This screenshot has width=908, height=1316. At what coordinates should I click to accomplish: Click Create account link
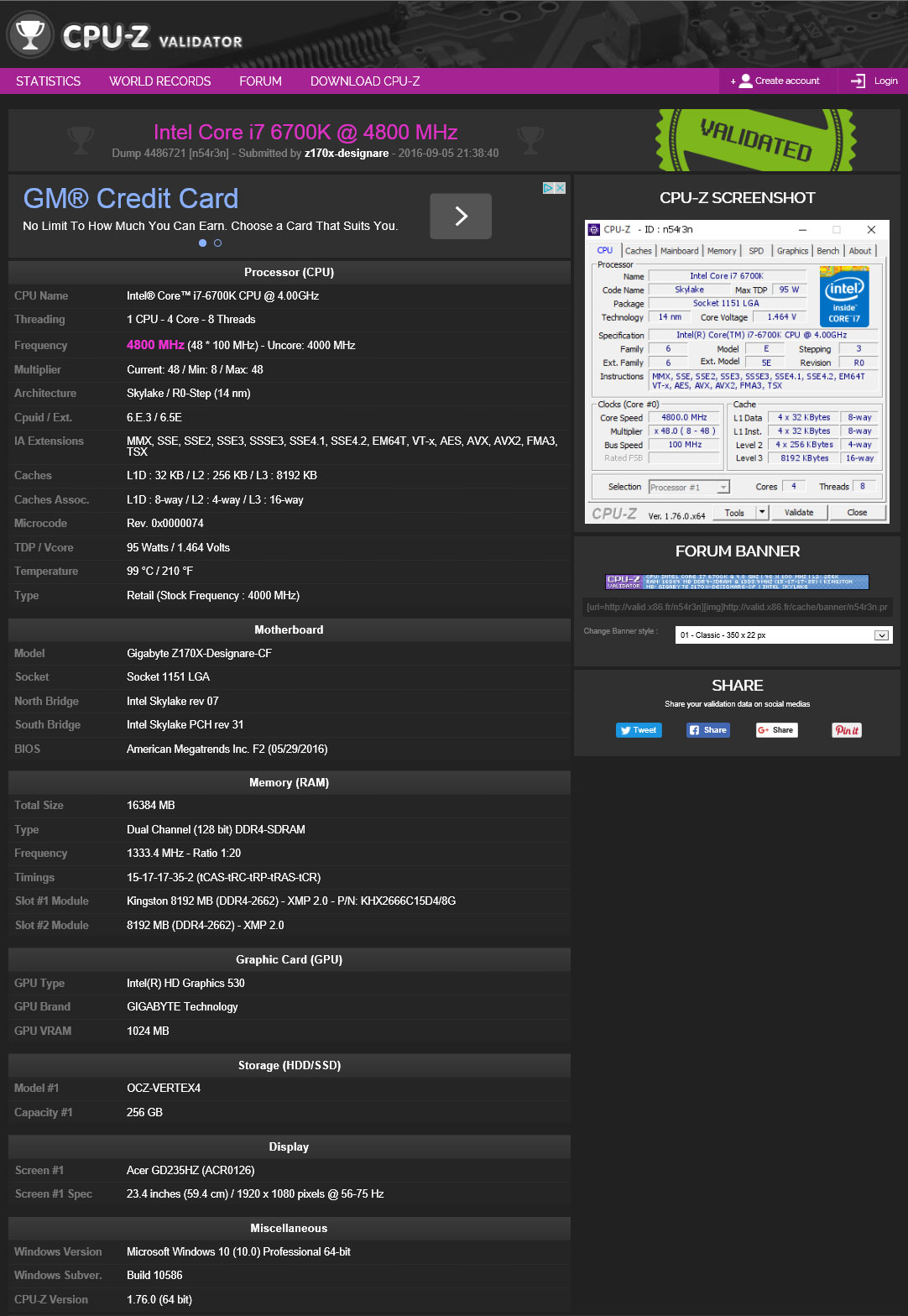tap(787, 81)
